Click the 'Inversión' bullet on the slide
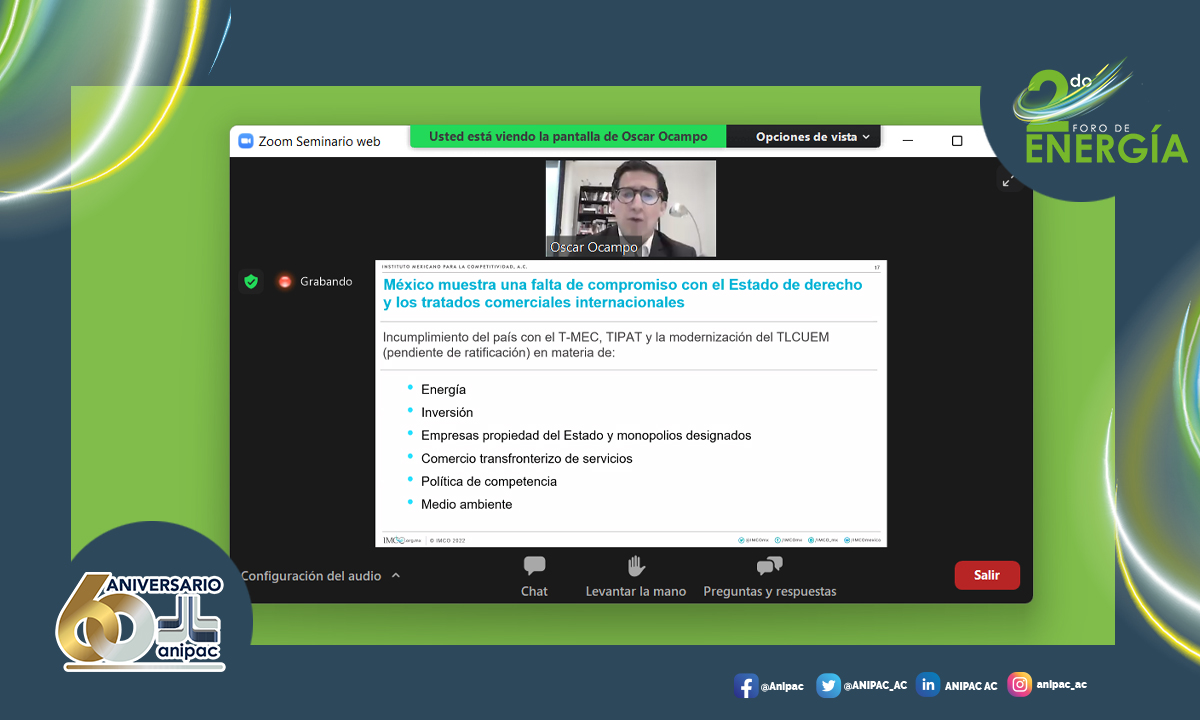This screenshot has width=1200, height=720. tap(447, 413)
